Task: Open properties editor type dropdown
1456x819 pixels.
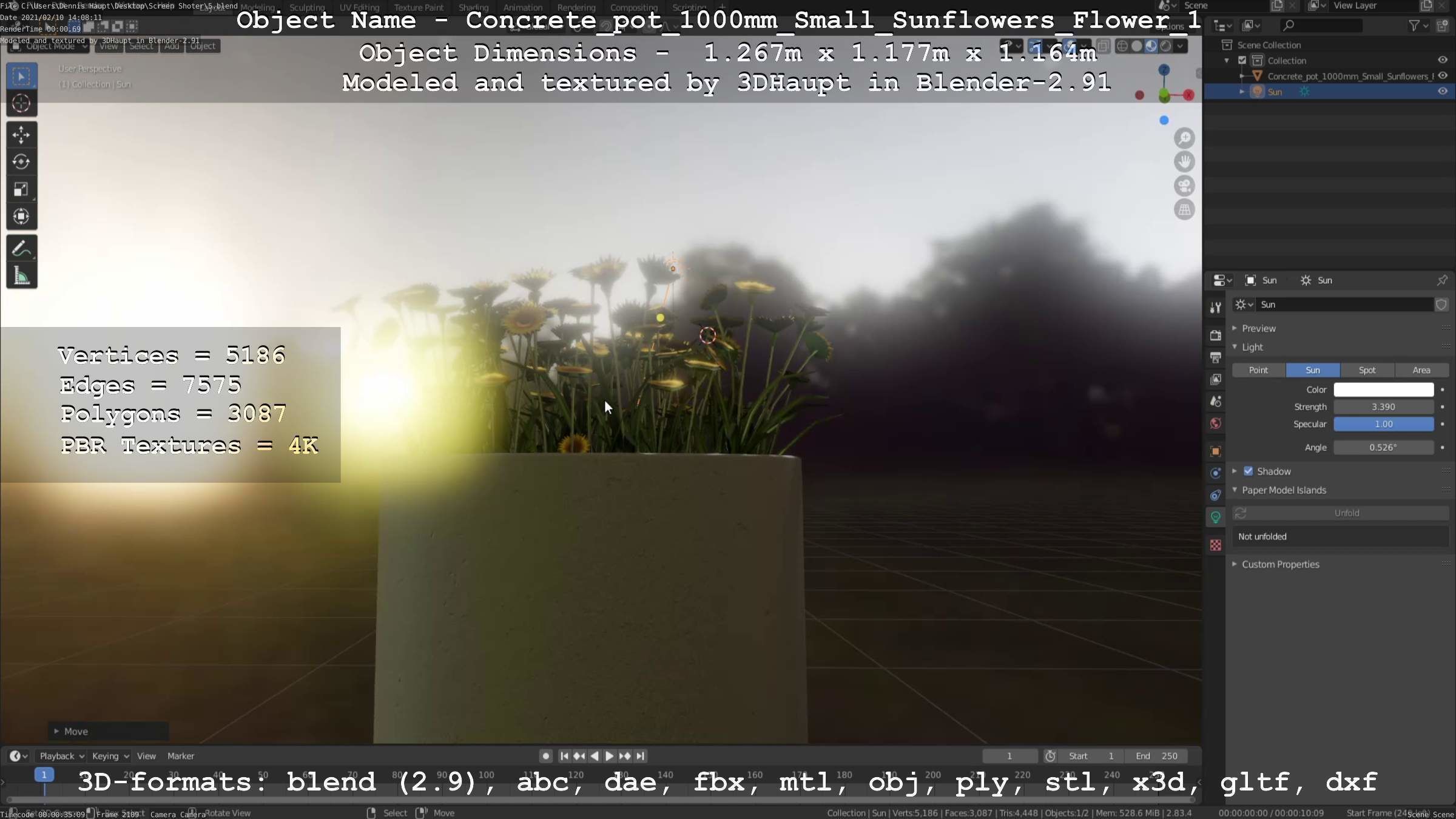Action: (x=1222, y=280)
